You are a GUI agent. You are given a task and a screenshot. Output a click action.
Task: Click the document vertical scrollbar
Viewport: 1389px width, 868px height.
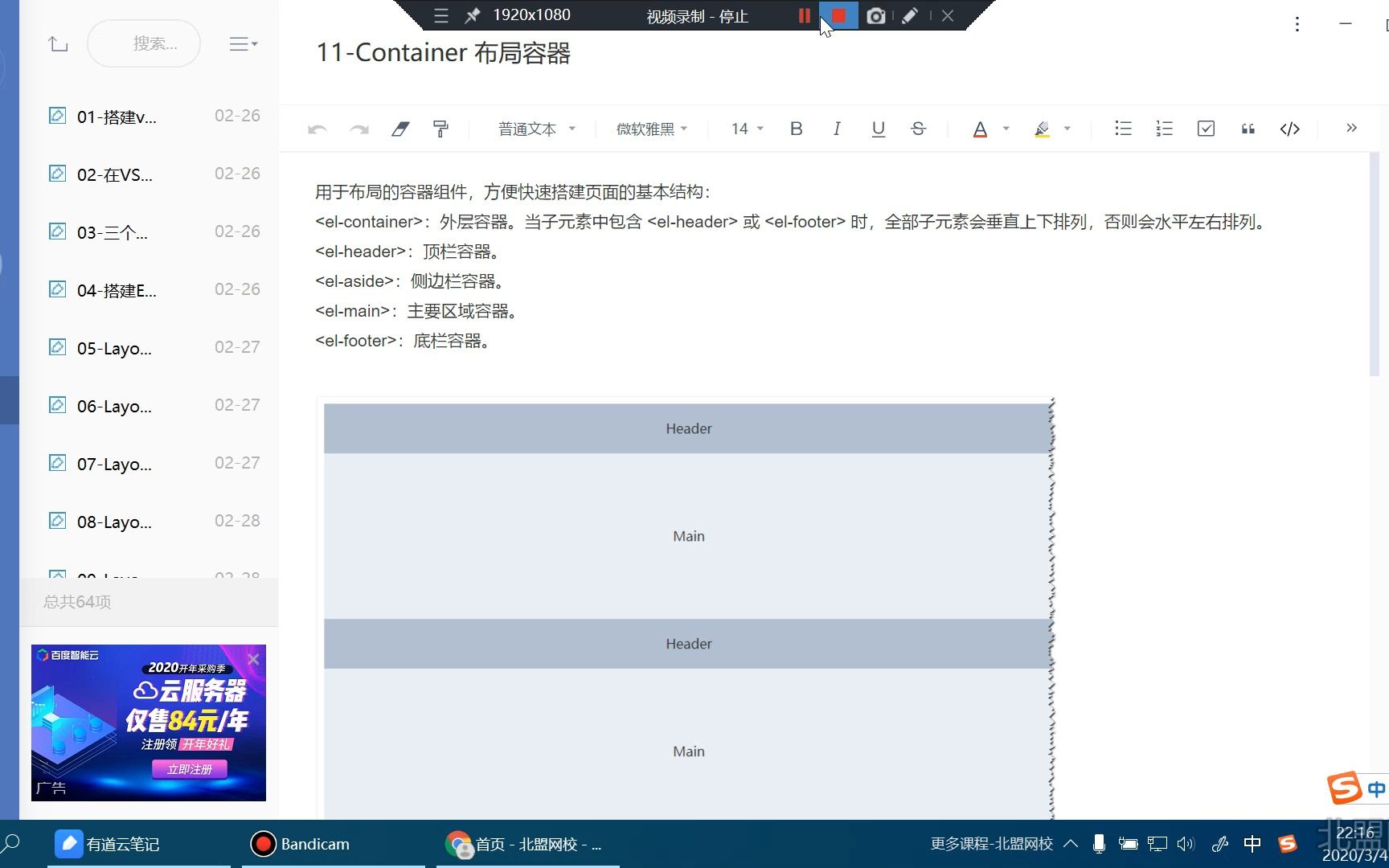click(x=1374, y=264)
